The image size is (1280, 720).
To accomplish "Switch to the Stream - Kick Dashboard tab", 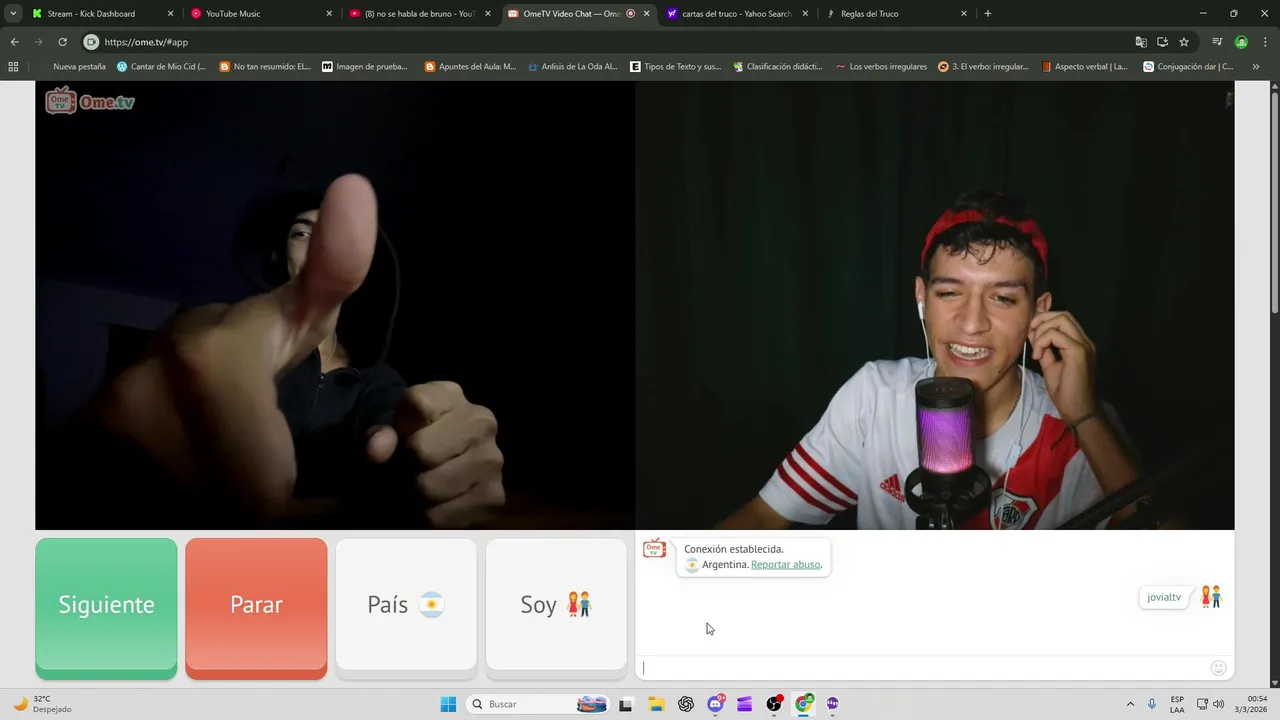I will point(102,14).
